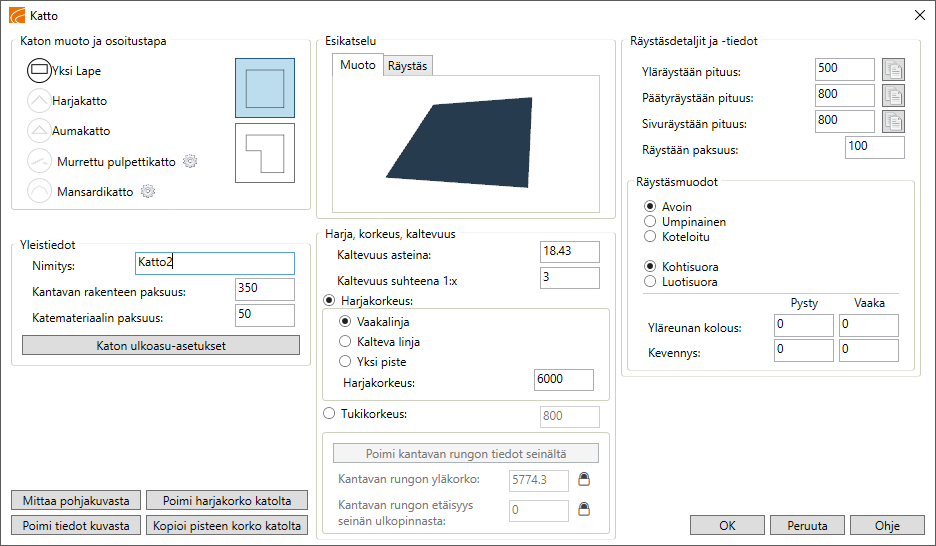Choose the L-shaped roof outline thumbnail
The height and width of the screenshot is (546, 936).
tap(265, 153)
